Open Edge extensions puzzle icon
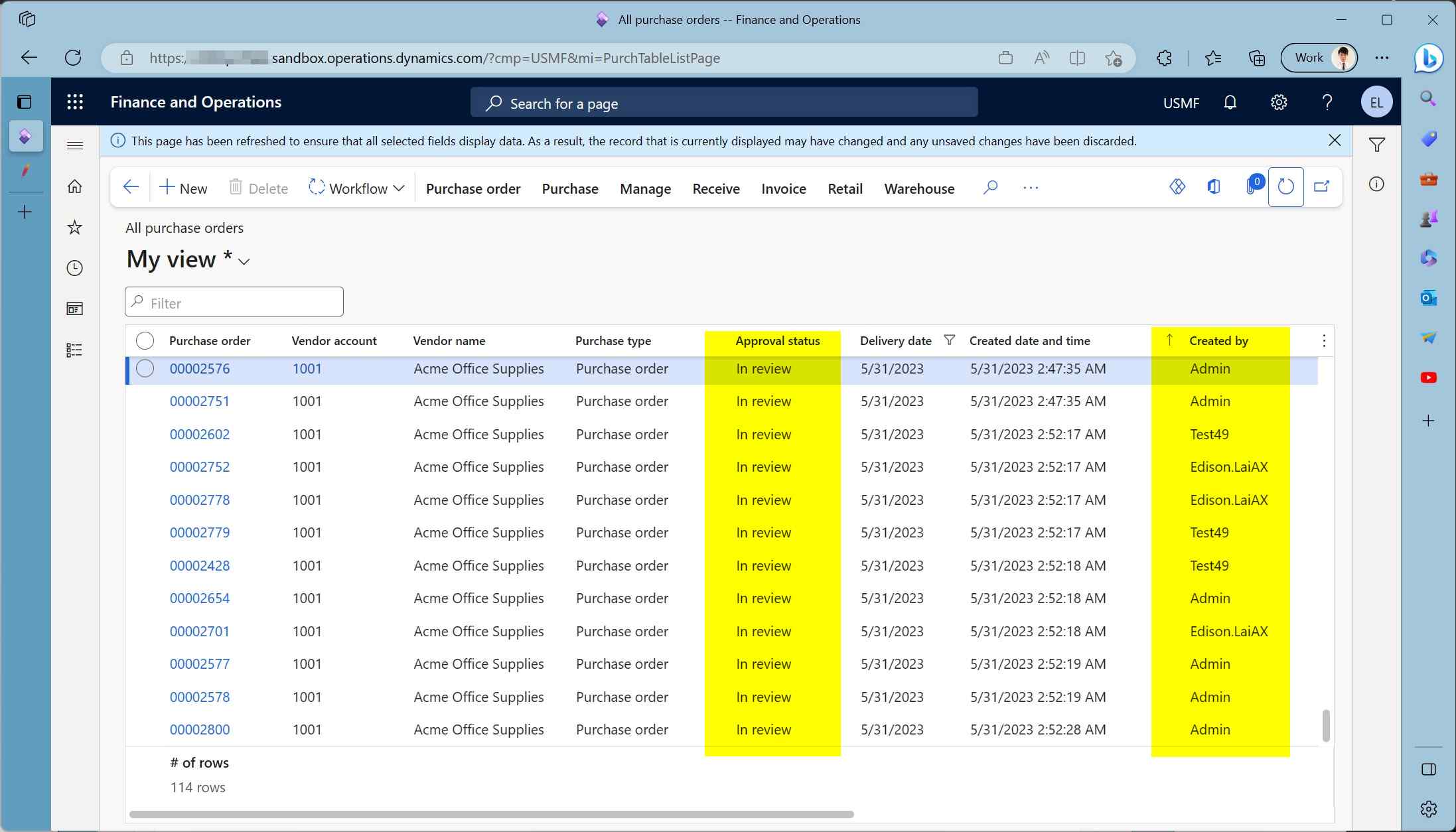Screen dimensions: 1456x832 (x=1164, y=58)
